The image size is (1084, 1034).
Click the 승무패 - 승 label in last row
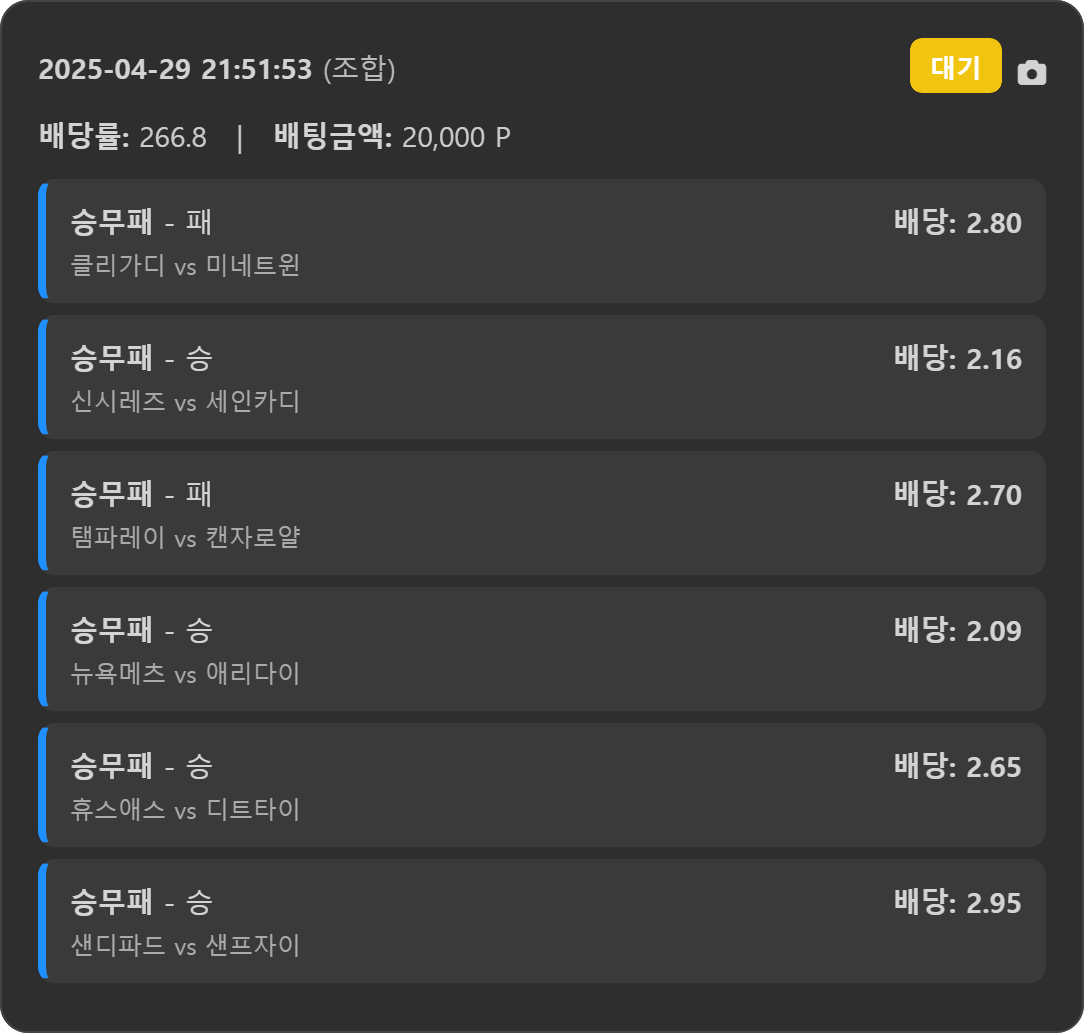coord(141,903)
